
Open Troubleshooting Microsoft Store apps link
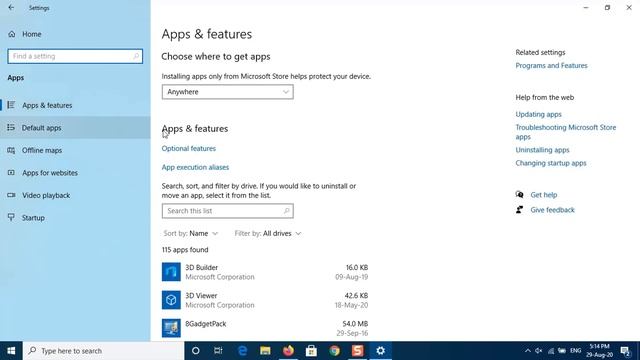tap(566, 132)
